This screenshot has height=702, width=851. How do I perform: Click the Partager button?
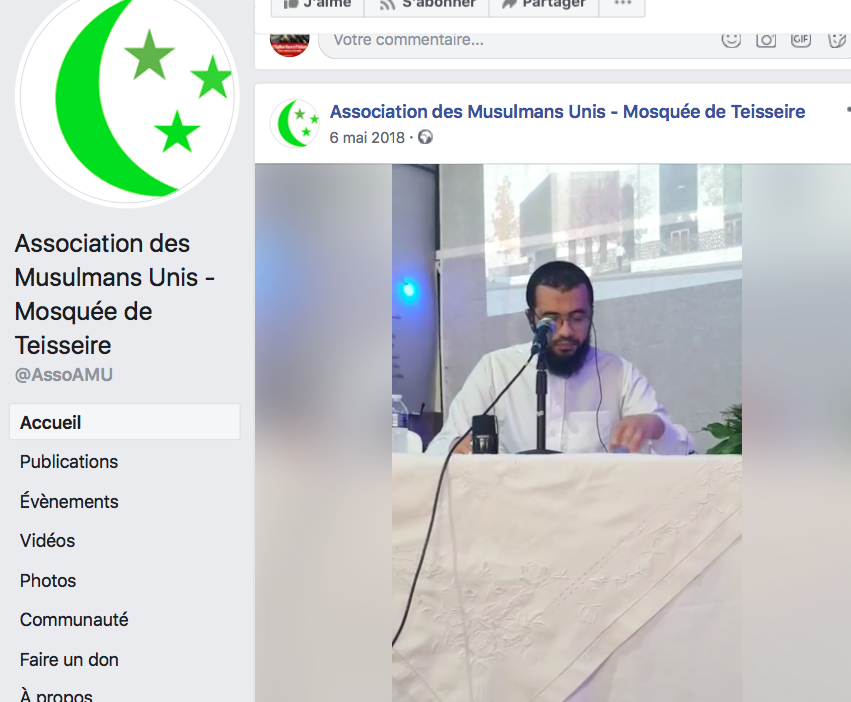point(544,4)
